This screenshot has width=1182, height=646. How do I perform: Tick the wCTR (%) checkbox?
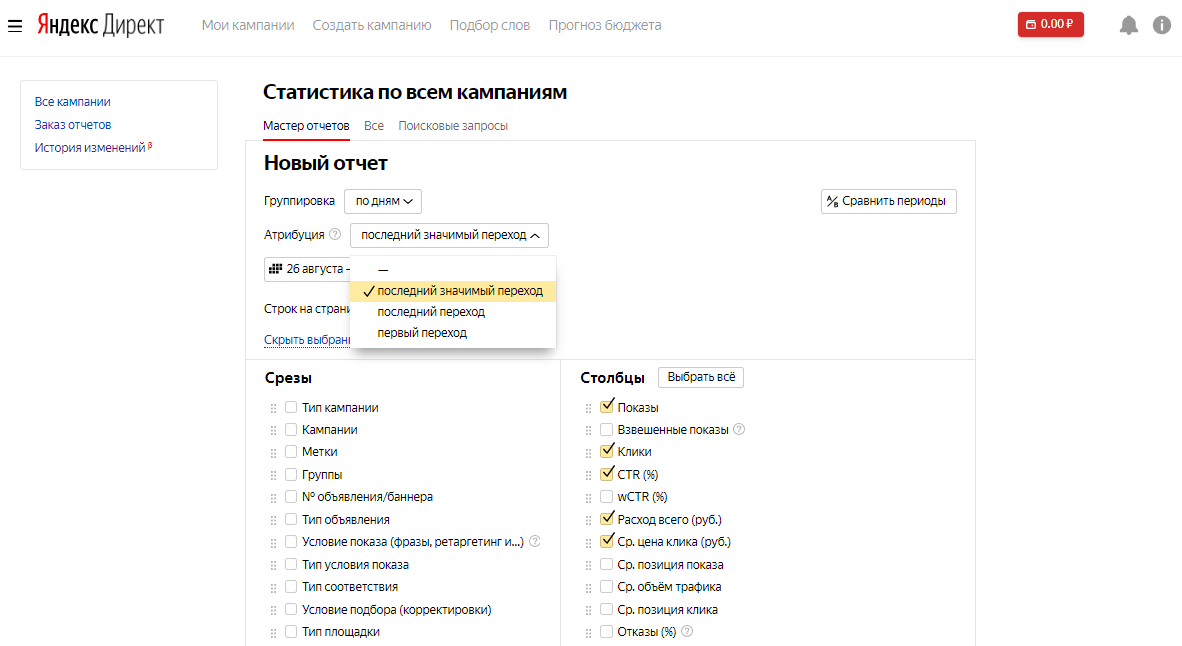point(607,497)
